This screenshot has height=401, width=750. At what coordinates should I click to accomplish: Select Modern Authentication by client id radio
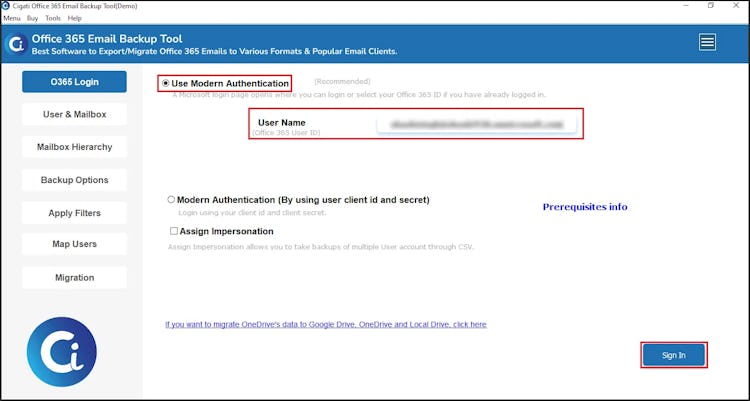click(x=171, y=200)
